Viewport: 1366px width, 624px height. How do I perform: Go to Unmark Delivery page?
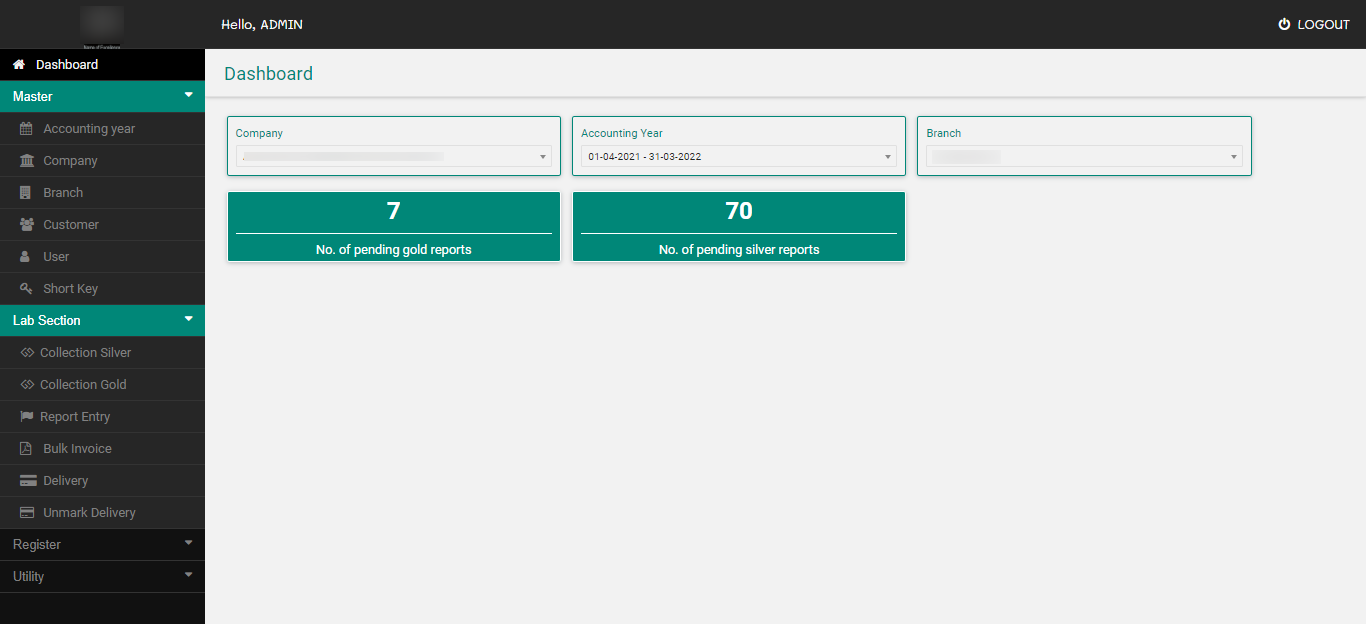tap(89, 513)
